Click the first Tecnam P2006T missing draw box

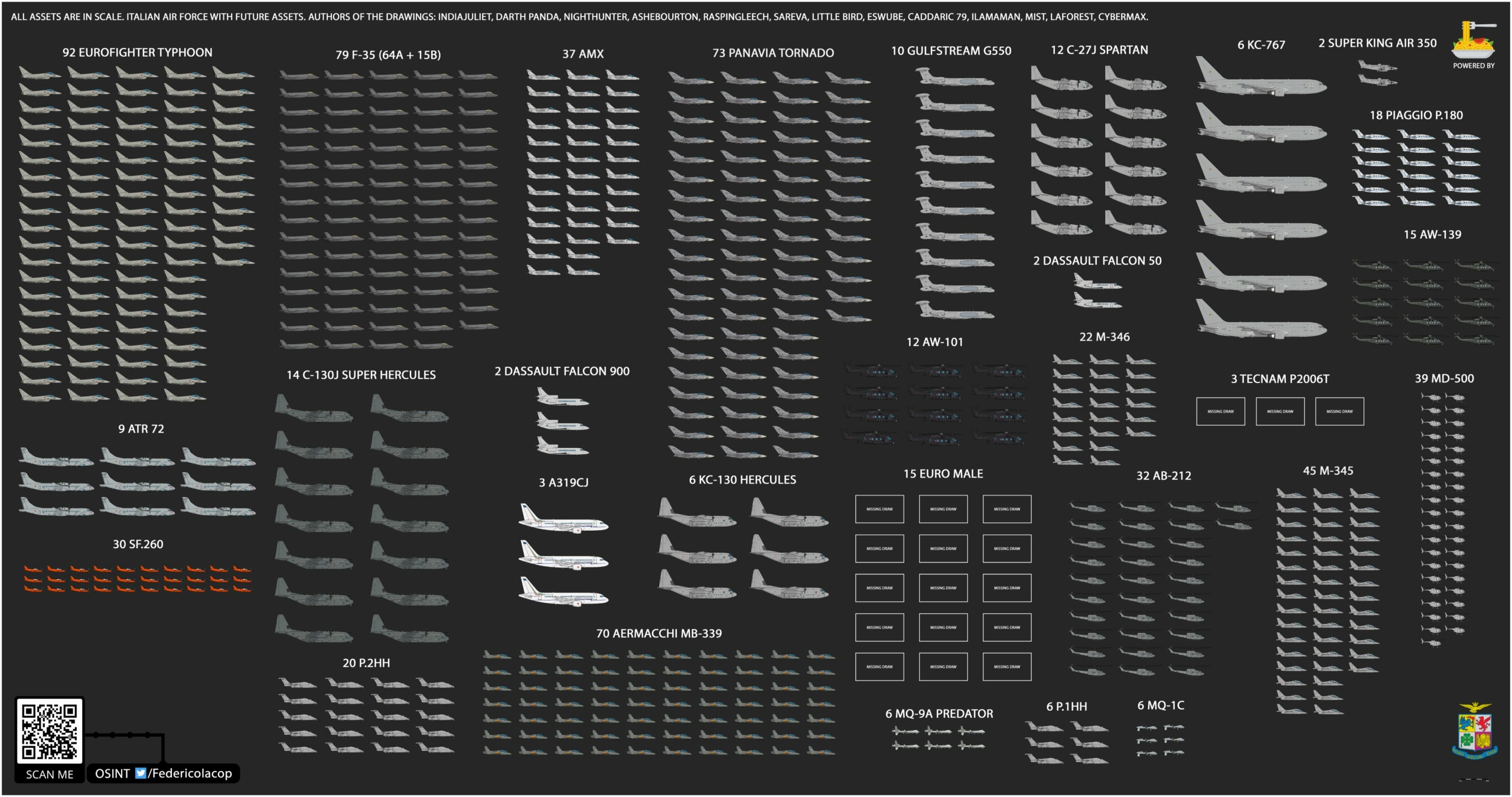pyautogui.click(x=1220, y=411)
